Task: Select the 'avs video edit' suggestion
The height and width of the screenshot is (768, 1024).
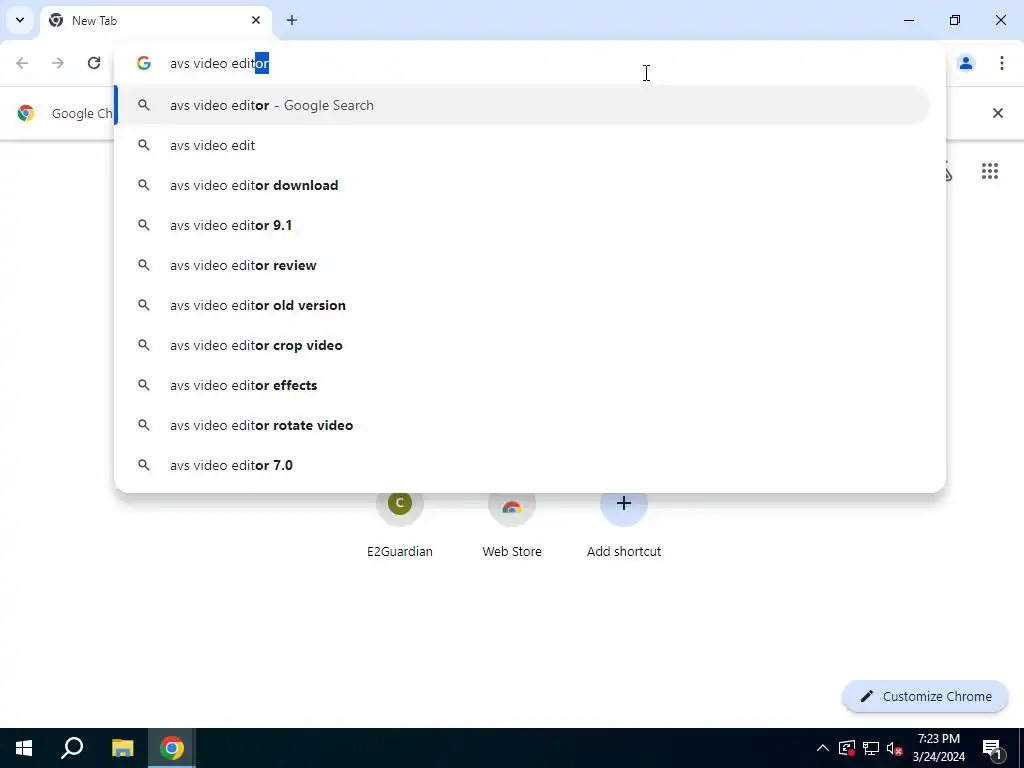Action: pyautogui.click(x=522, y=145)
